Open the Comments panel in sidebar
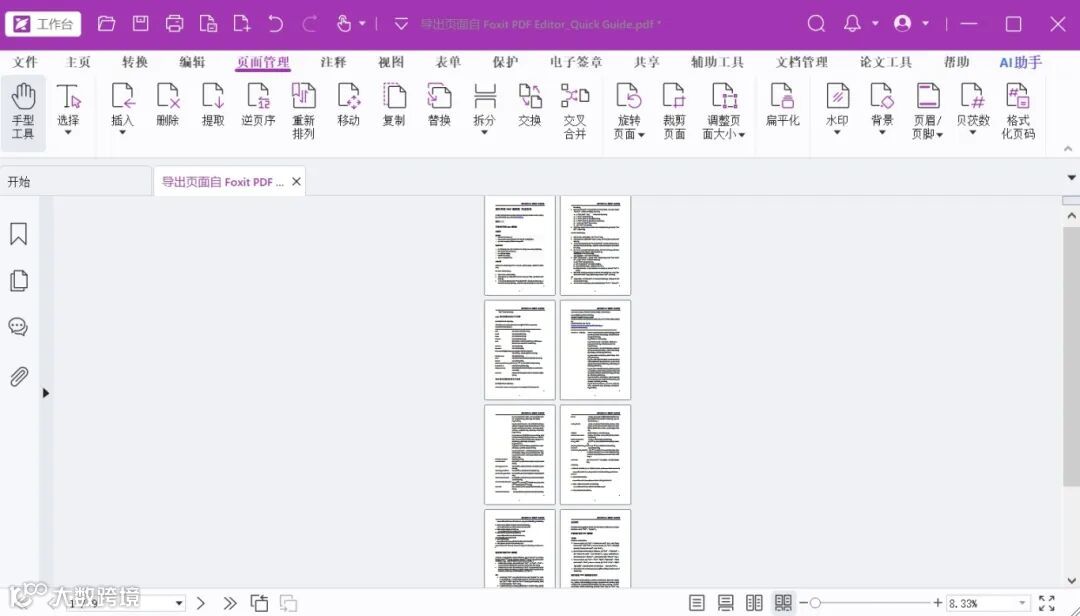The height and width of the screenshot is (616, 1080). (x=19, y=327)
